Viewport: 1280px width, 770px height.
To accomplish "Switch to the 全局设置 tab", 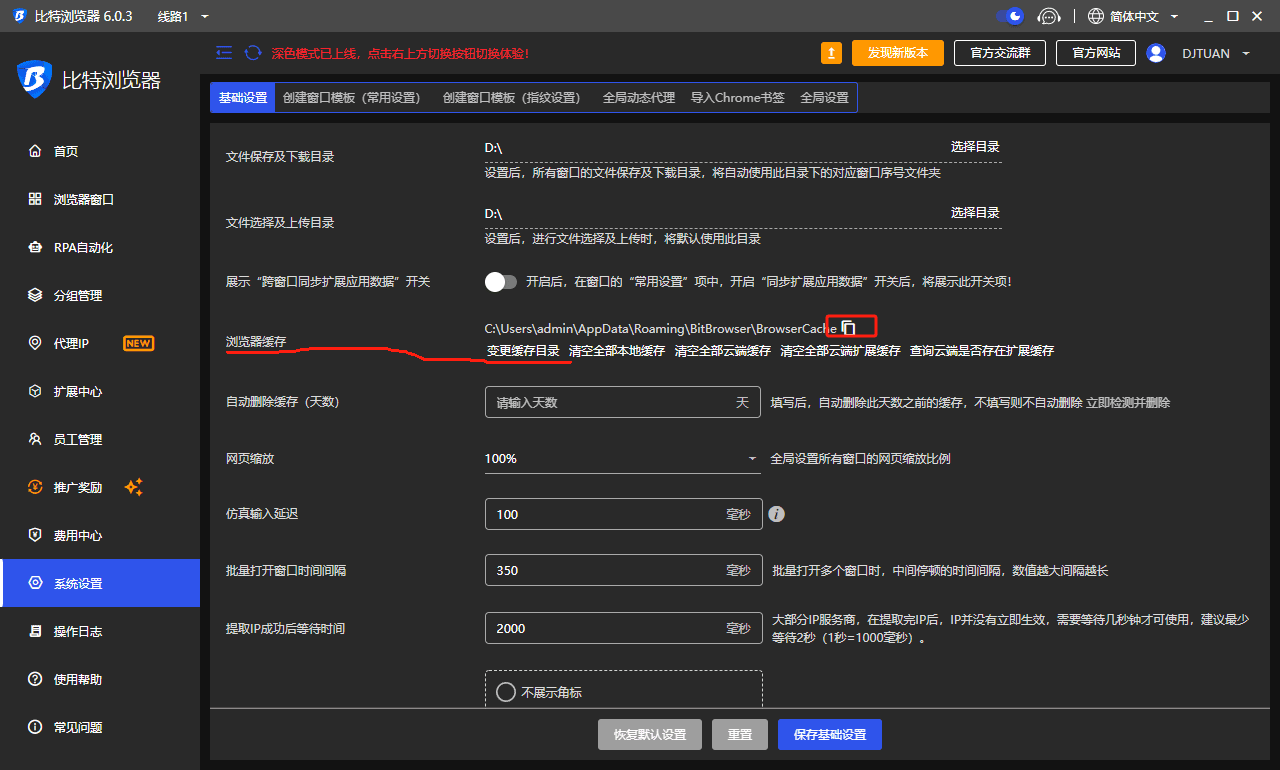I will coord(824,98).
